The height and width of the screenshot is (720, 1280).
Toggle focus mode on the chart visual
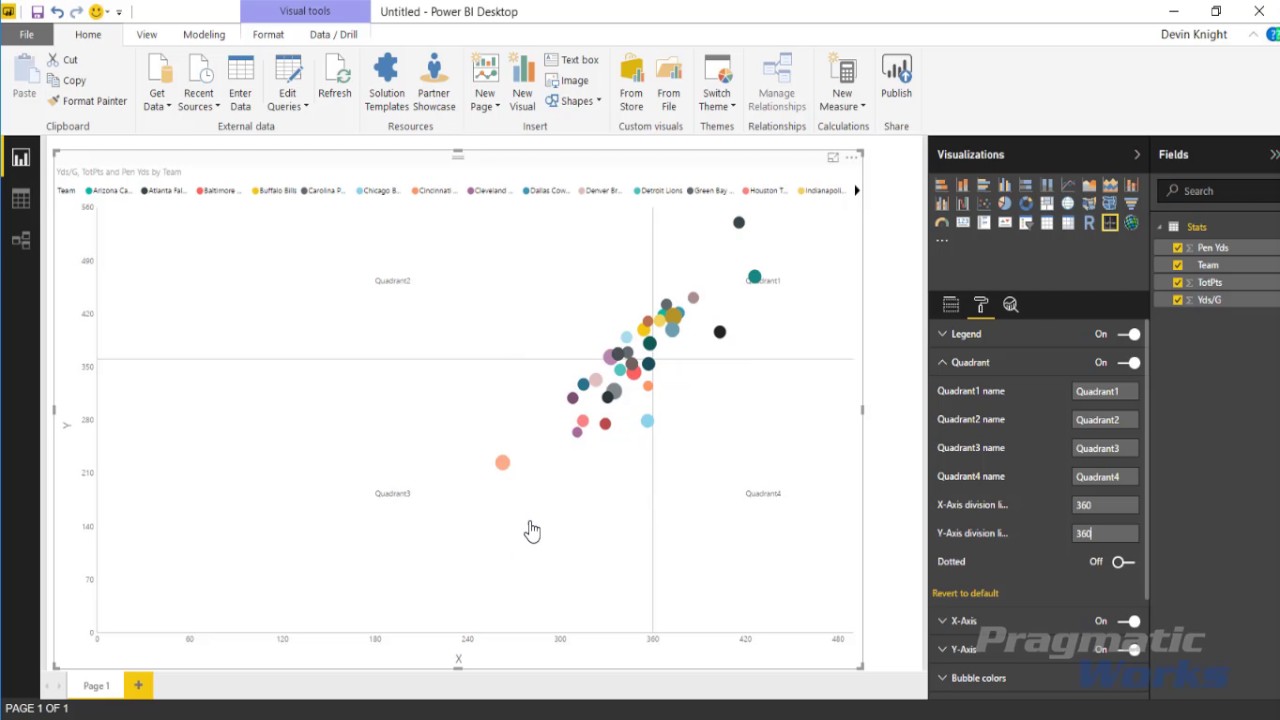(833, 157)
